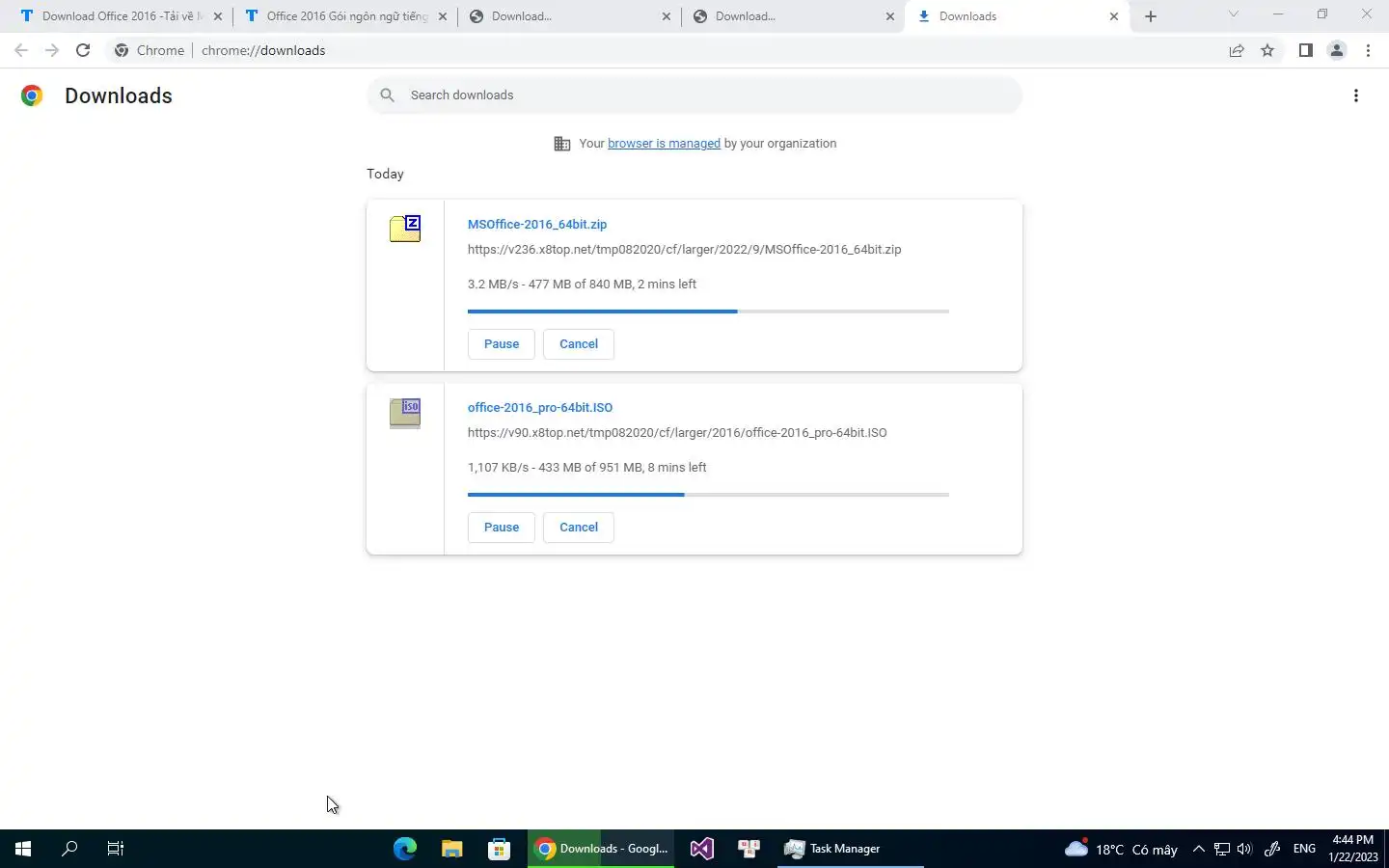
Task: Click the x8top.net ISO source URL
Action: pyautogui.click(x=677, y=432)
